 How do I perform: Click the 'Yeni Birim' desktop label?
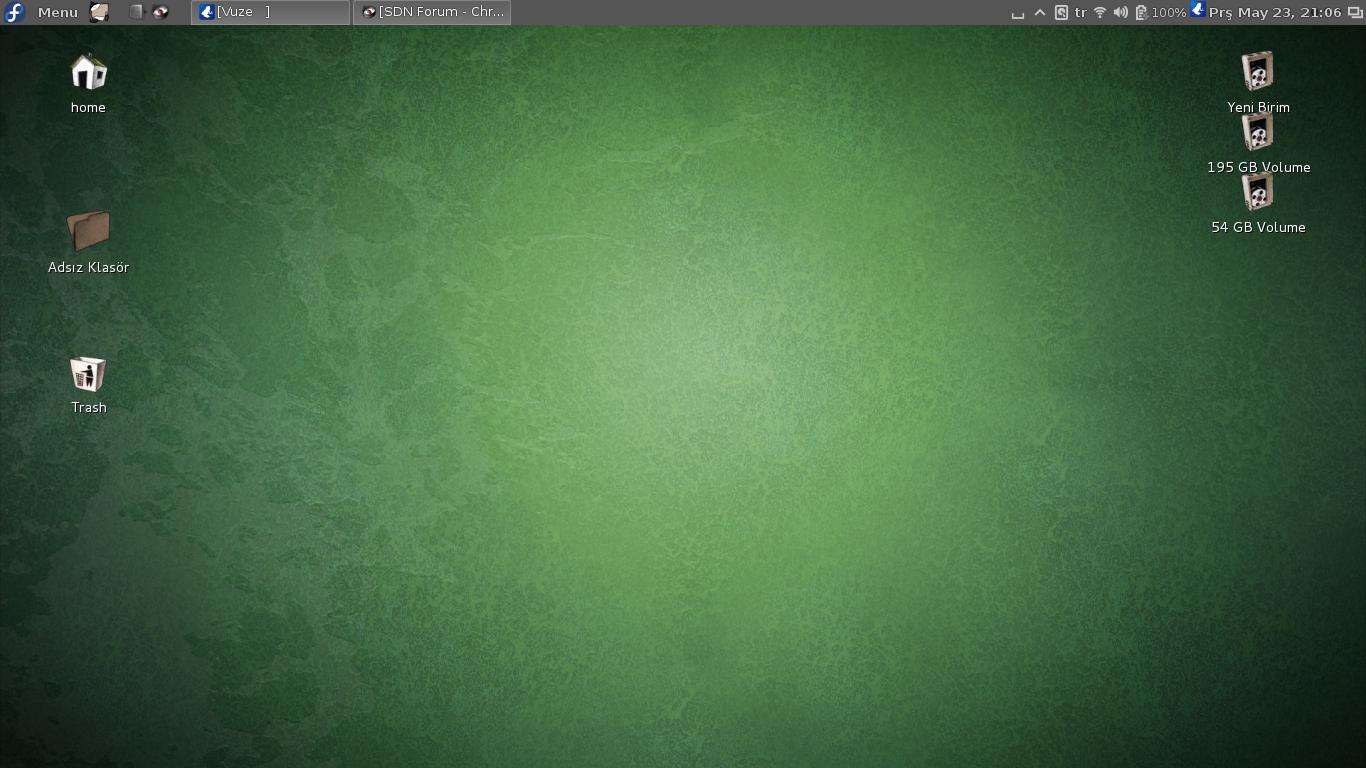pyautogui.click(x=1258, y=107)
